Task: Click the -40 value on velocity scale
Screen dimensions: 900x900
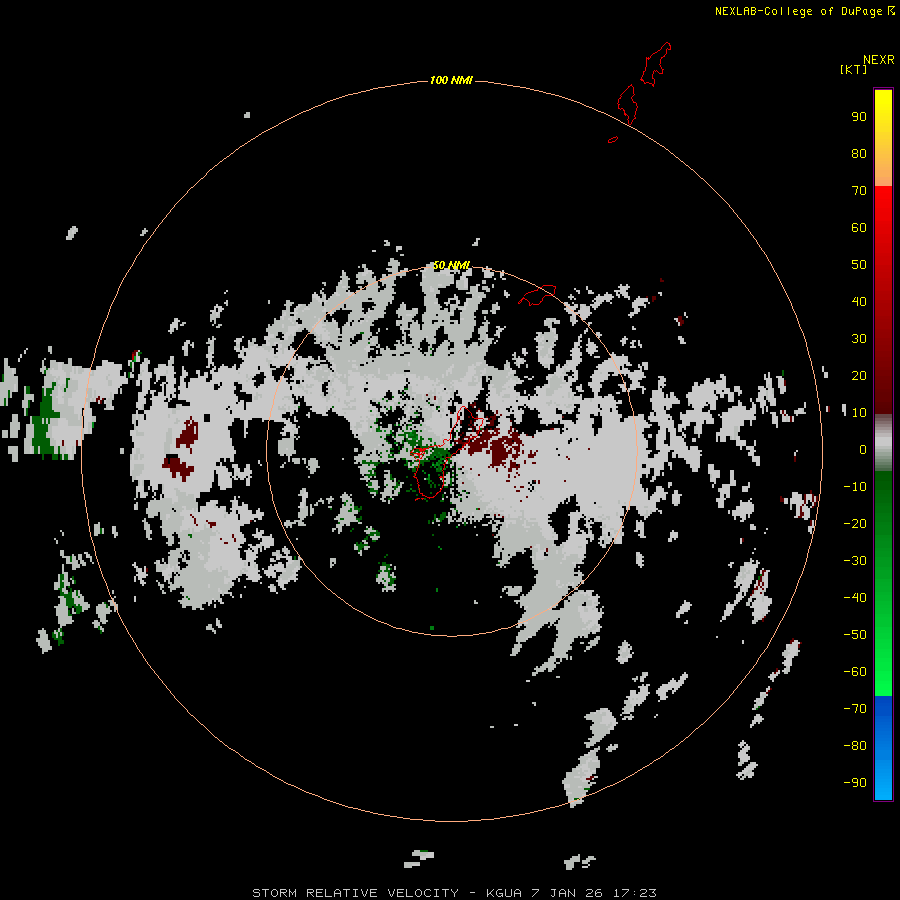Action: [855, 598]
